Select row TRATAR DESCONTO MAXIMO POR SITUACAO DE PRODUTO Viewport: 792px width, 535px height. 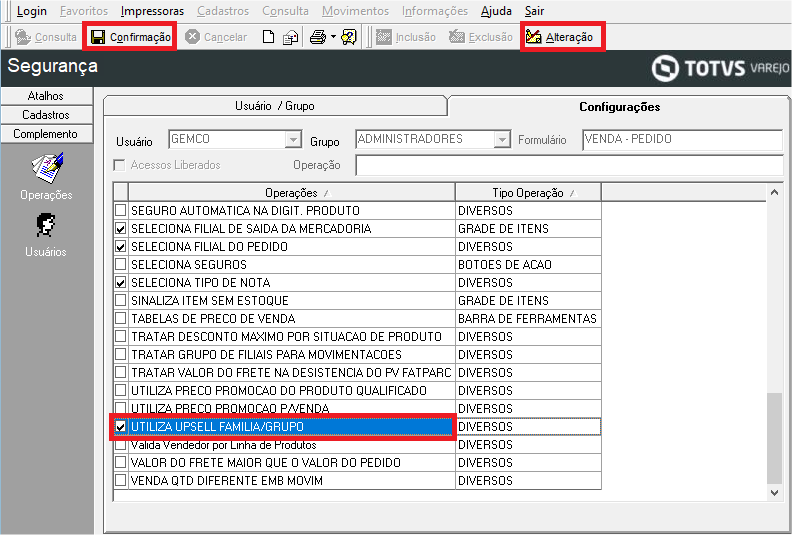click(x=291, y=336)
